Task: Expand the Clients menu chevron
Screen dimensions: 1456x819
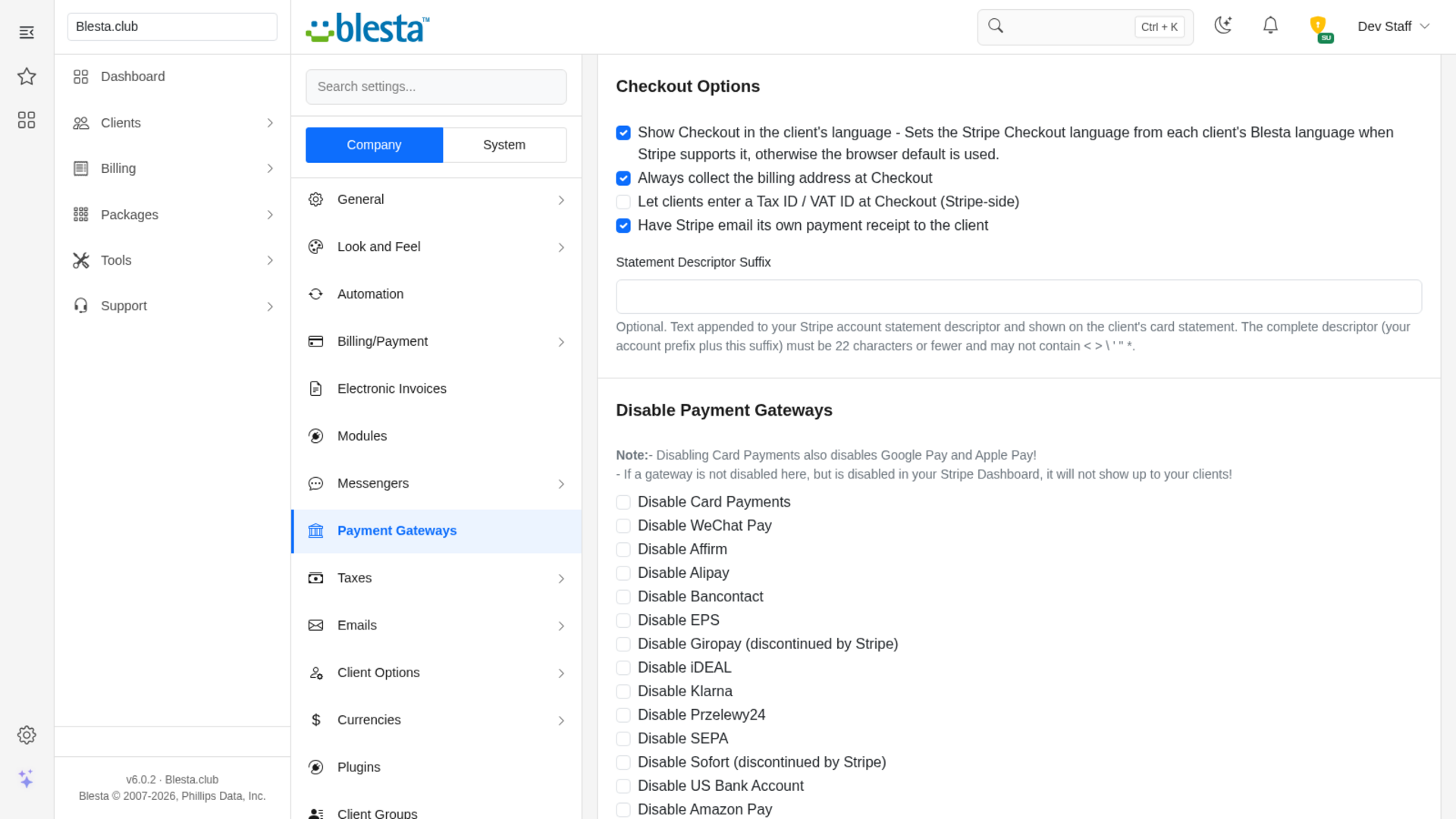Action: (x=270, y=123)
